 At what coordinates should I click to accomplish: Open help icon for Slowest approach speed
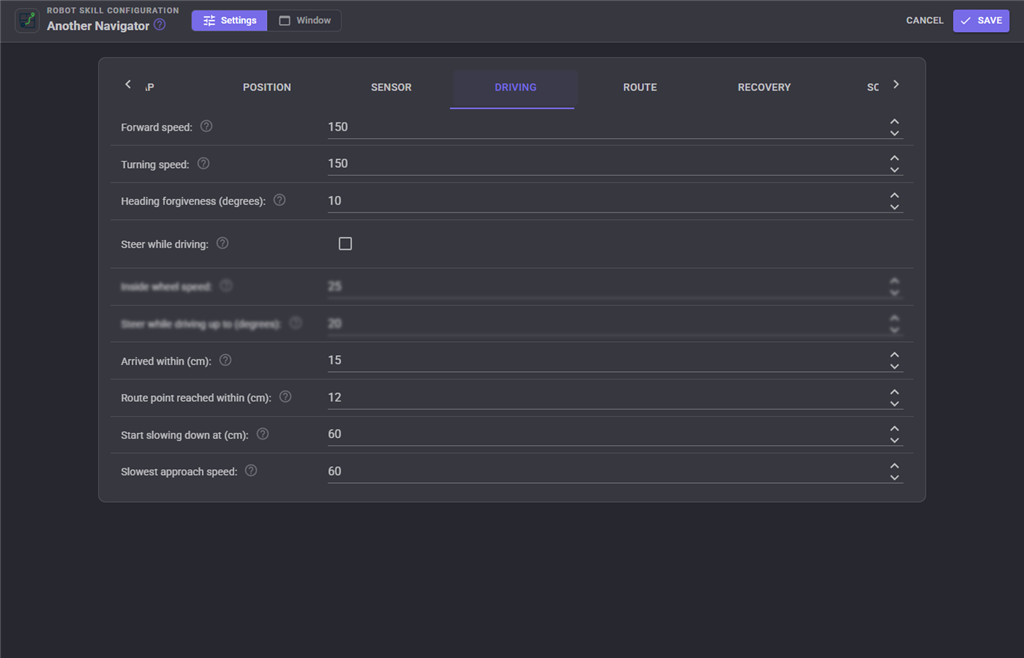point(251,470)
